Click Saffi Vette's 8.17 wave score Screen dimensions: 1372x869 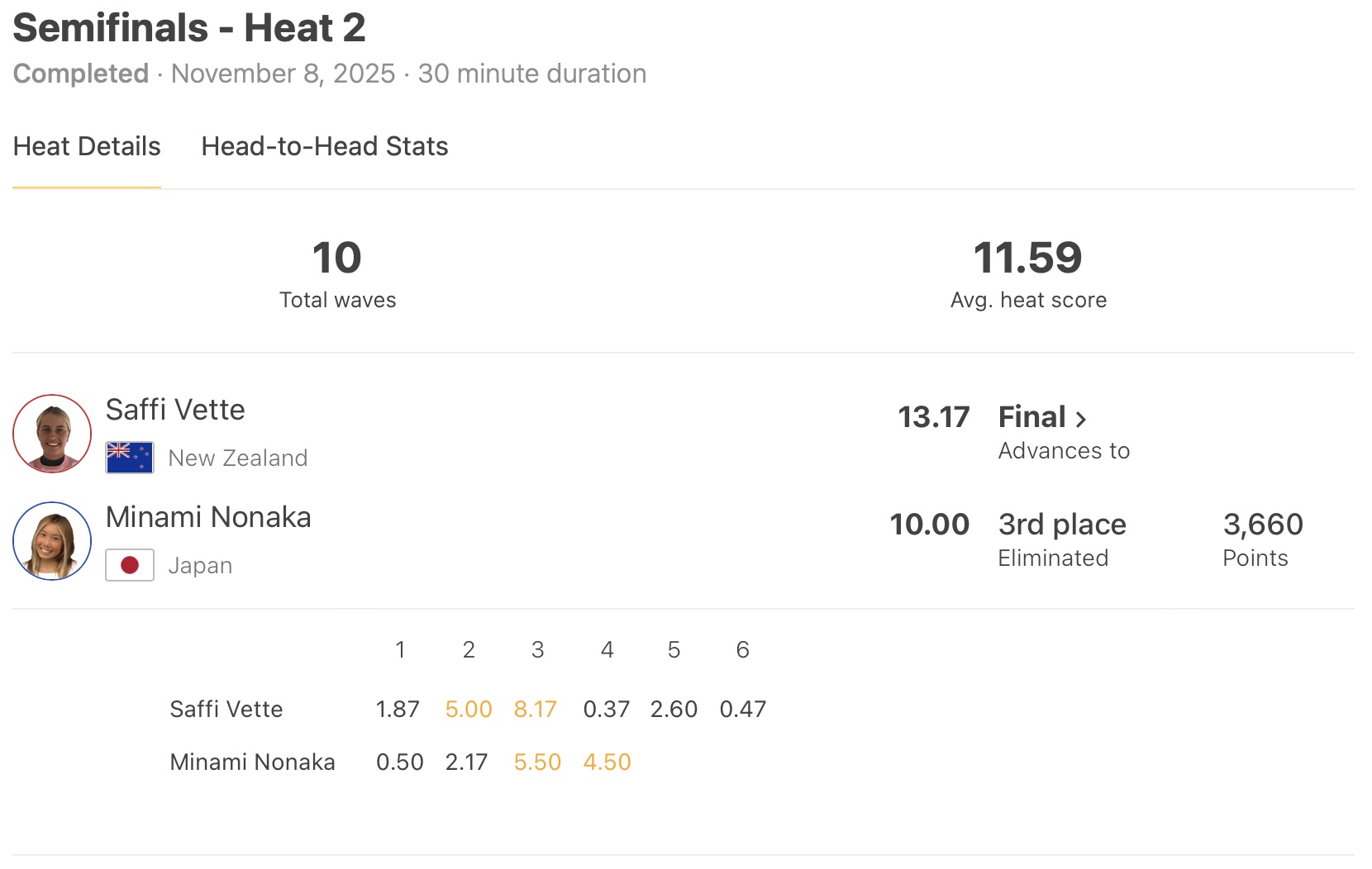[536, 710]
